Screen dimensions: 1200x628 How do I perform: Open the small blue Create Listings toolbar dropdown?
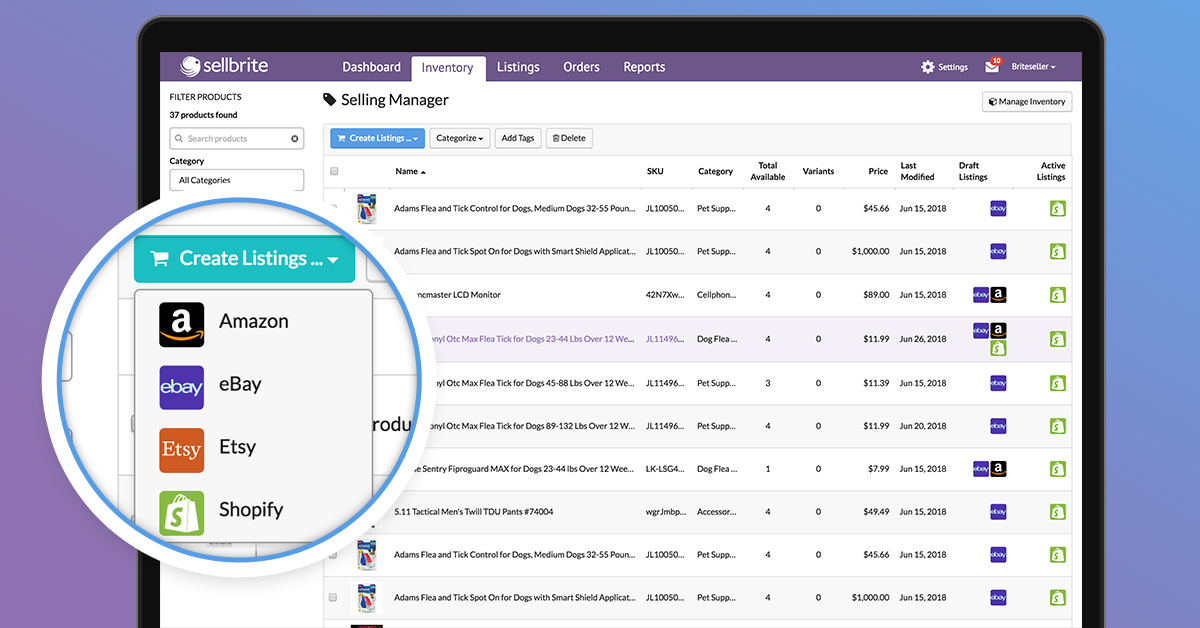point(378,138)
